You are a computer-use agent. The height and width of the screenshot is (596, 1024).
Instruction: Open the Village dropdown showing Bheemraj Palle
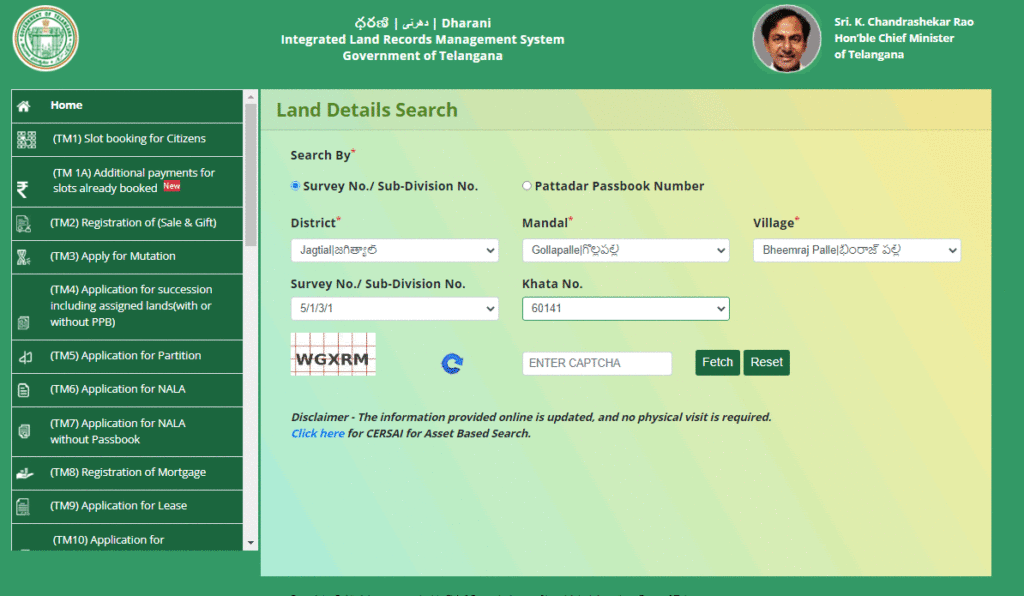[855, 250]
